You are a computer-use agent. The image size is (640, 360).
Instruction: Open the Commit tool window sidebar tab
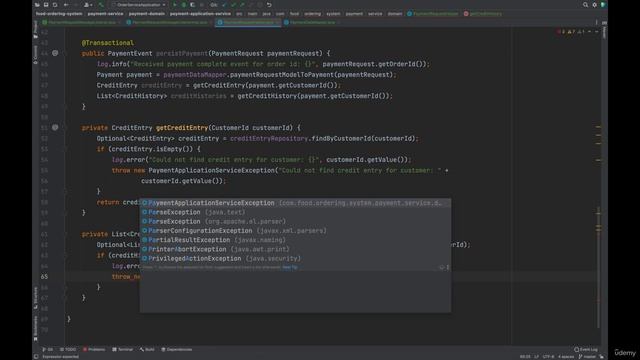click(36, 55)
